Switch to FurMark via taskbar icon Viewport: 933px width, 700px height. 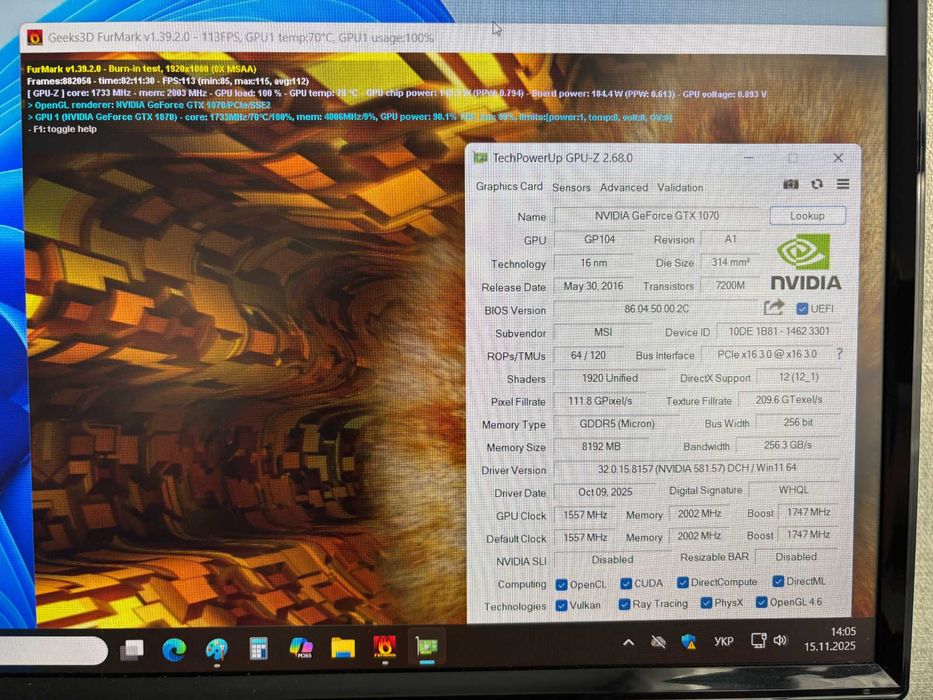pos(384,646)
